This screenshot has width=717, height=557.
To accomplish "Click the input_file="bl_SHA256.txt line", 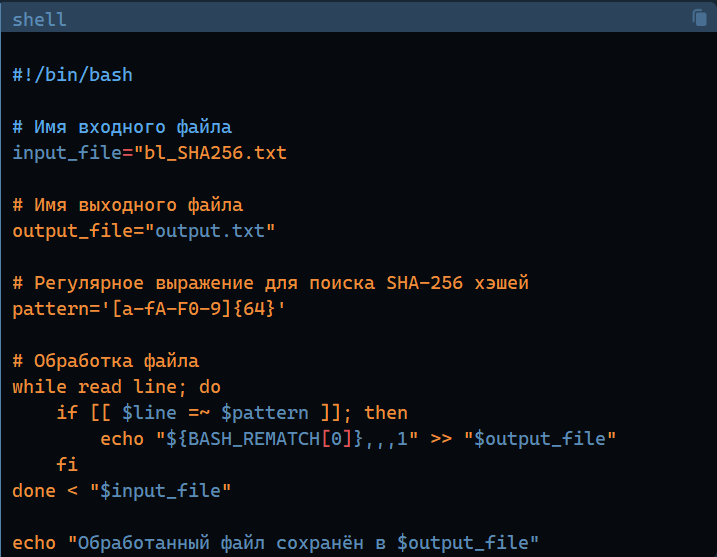I will click(150, 153).
